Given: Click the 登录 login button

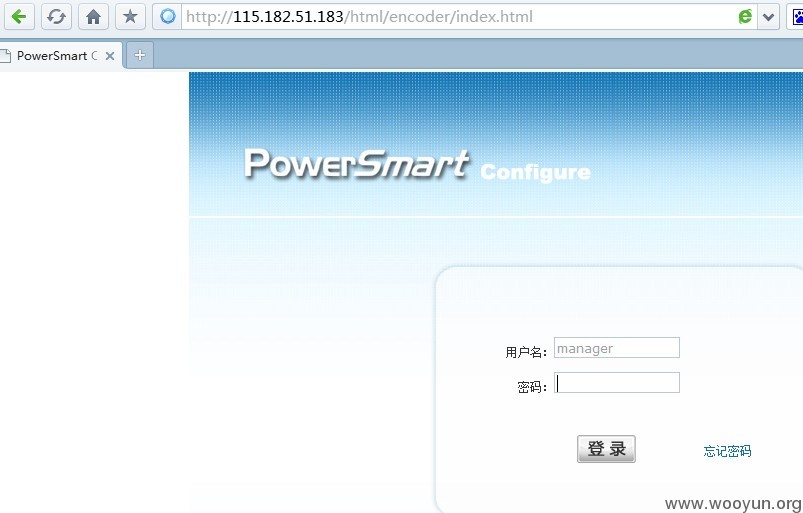Looking at the screenshot, I should tap(606, 449).
